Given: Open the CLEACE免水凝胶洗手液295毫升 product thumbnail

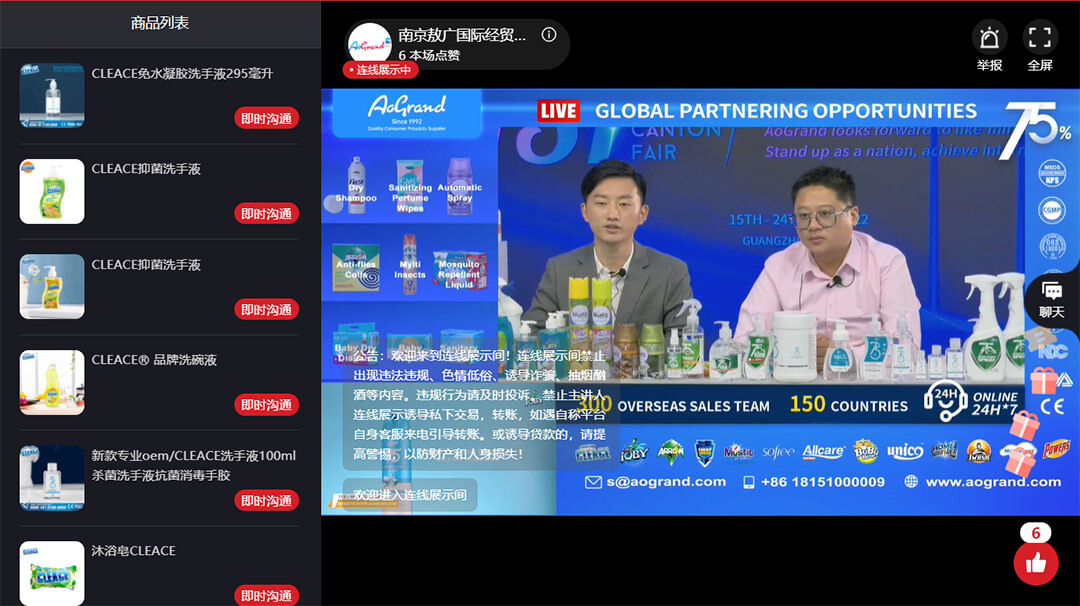Looking at the screenshot, I should click(x=52, y=96).
